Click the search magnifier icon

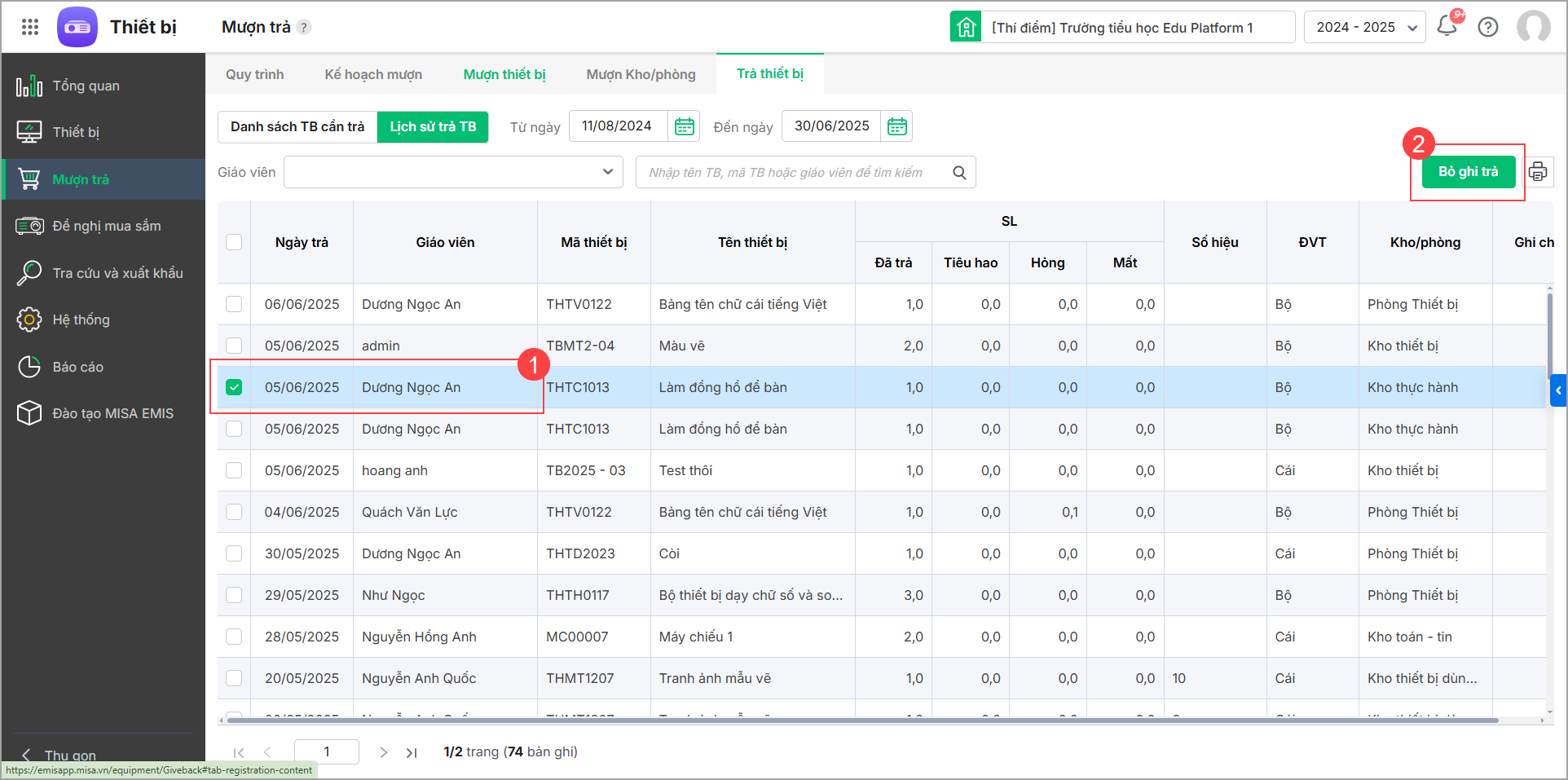pyautogui.click(x=959, y=173)
